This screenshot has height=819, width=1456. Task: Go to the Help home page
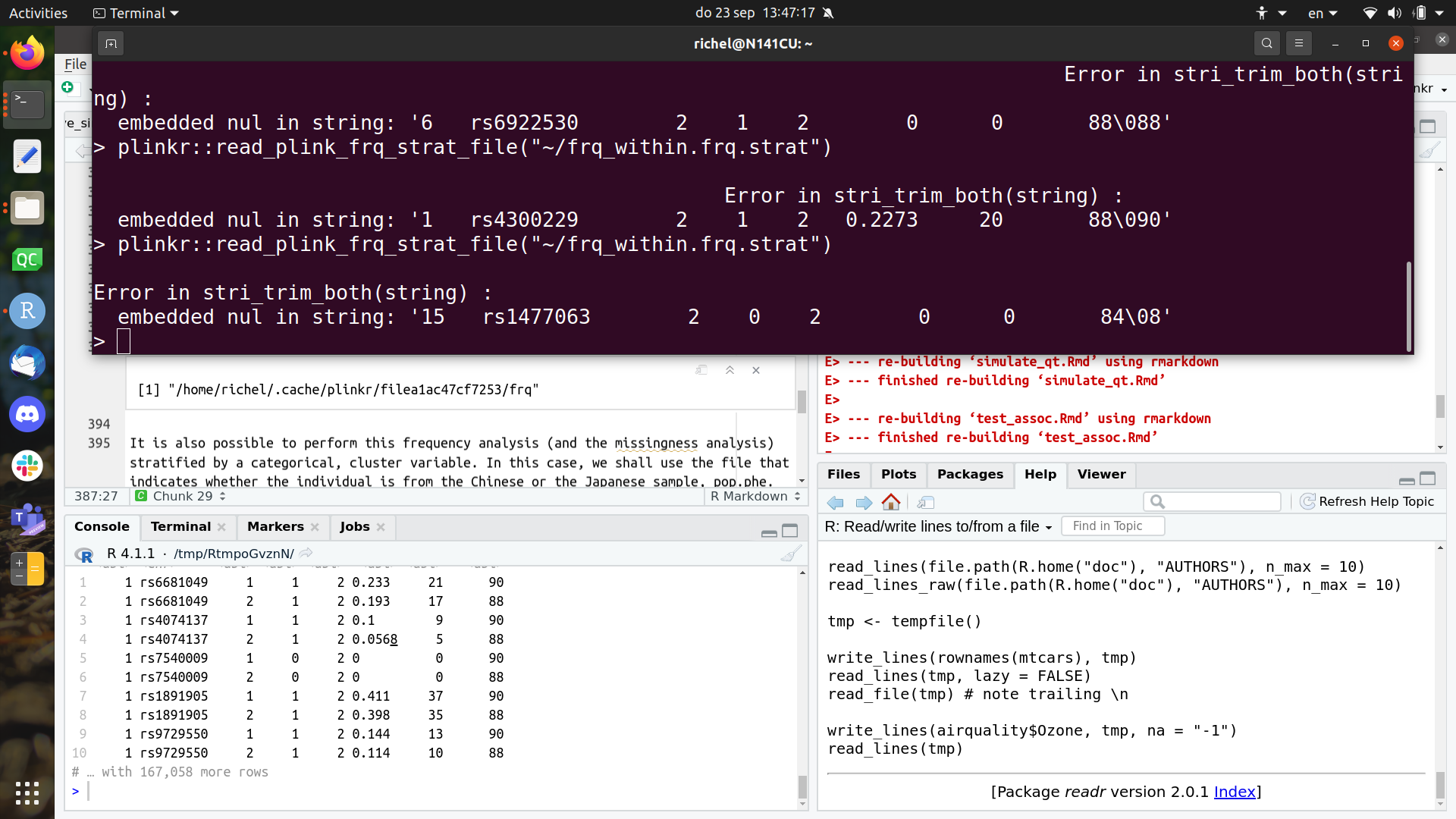891,502
